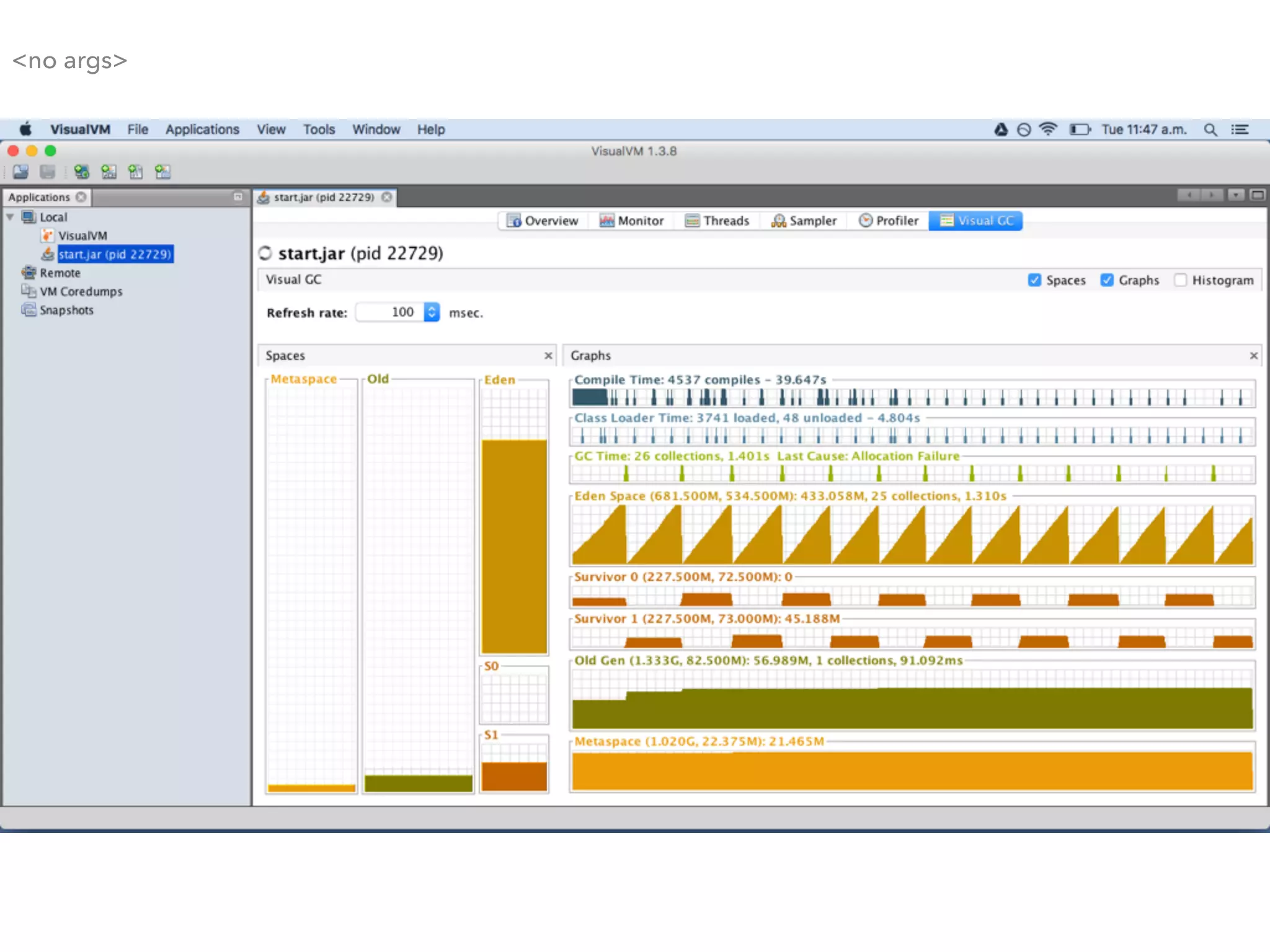Screen dimensions: 1270x952
Task: Open the document tab list dropdown arrow
Action: (1235, 196)
